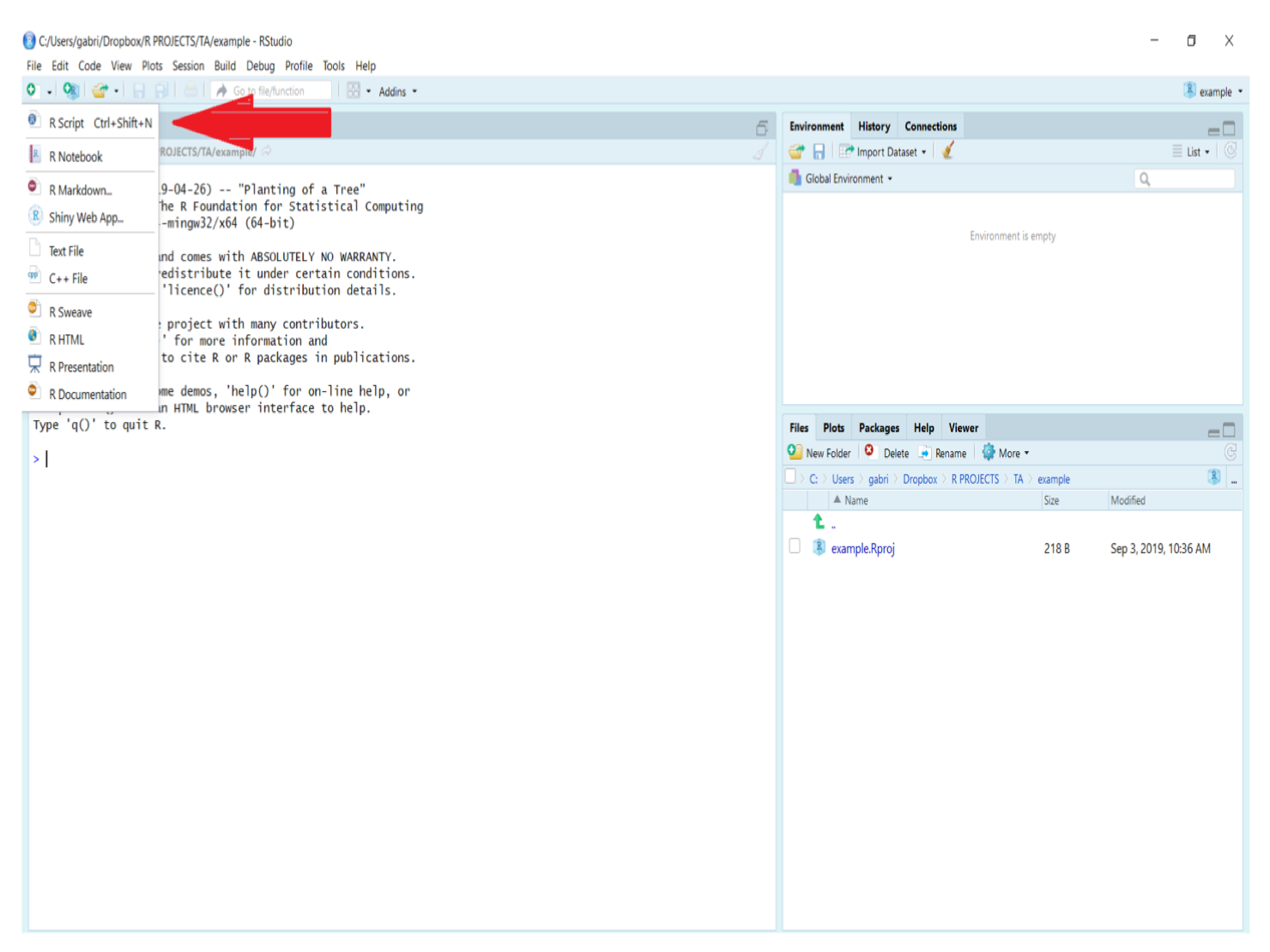Click the Create Project icon
1270x952 pixels.
[70, 91]
